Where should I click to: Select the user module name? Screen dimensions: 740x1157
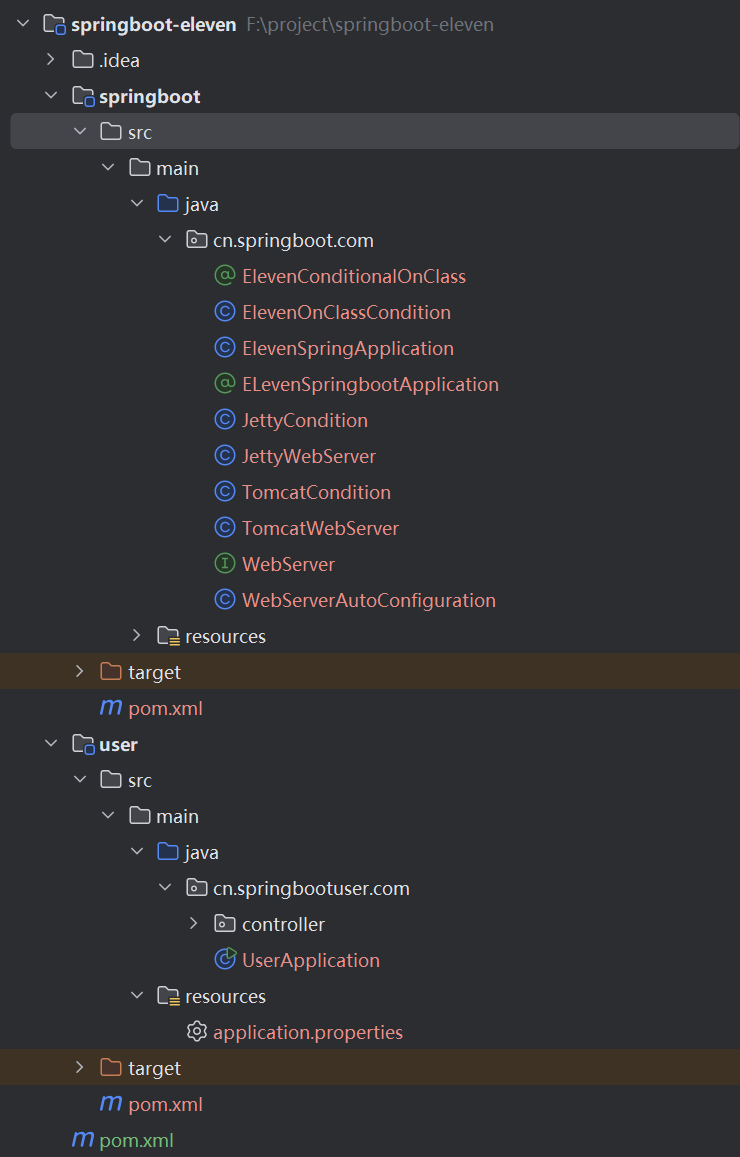point(118,745)
